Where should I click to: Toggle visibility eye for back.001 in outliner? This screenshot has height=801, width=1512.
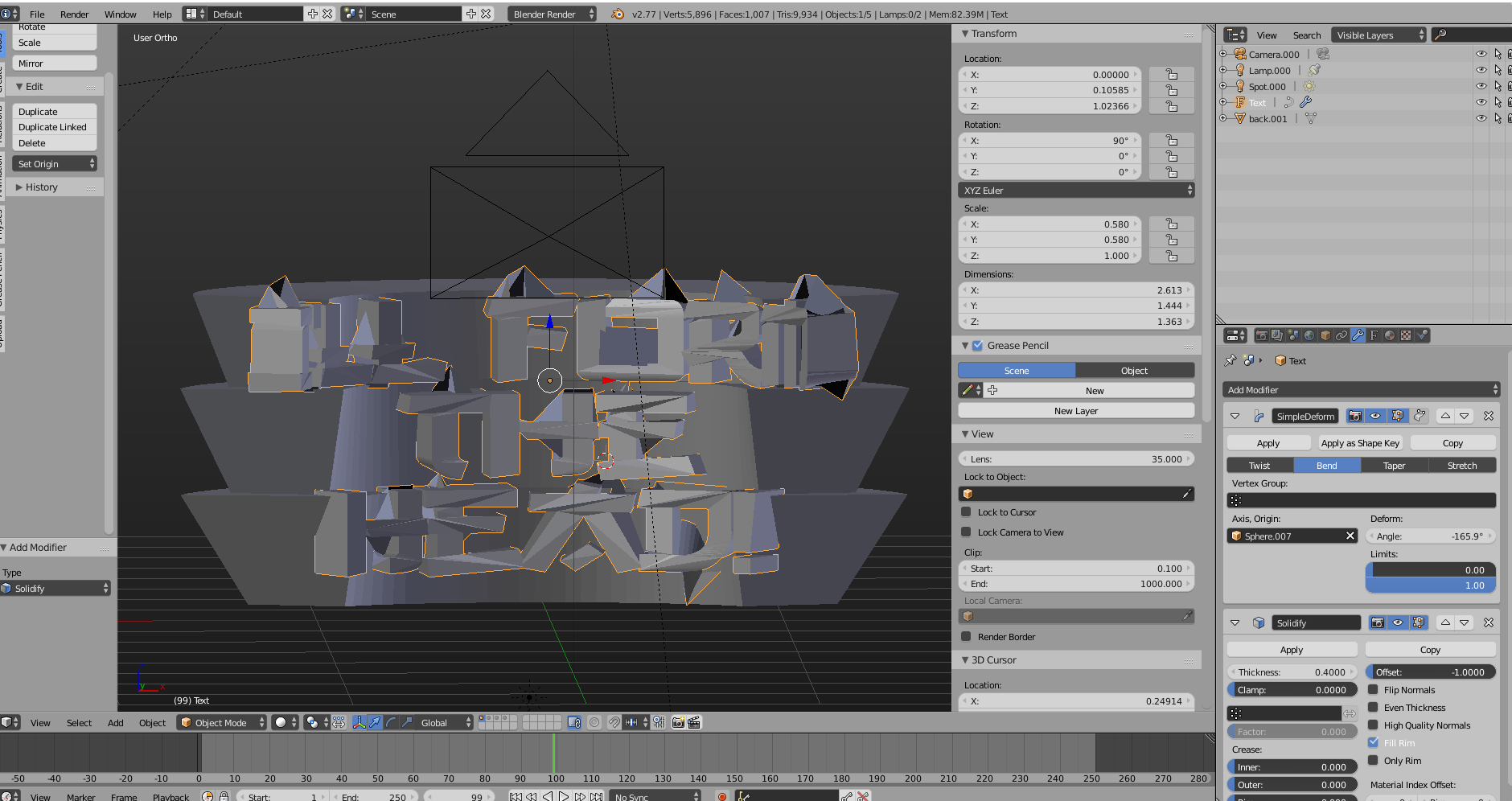click(1481, 118)
